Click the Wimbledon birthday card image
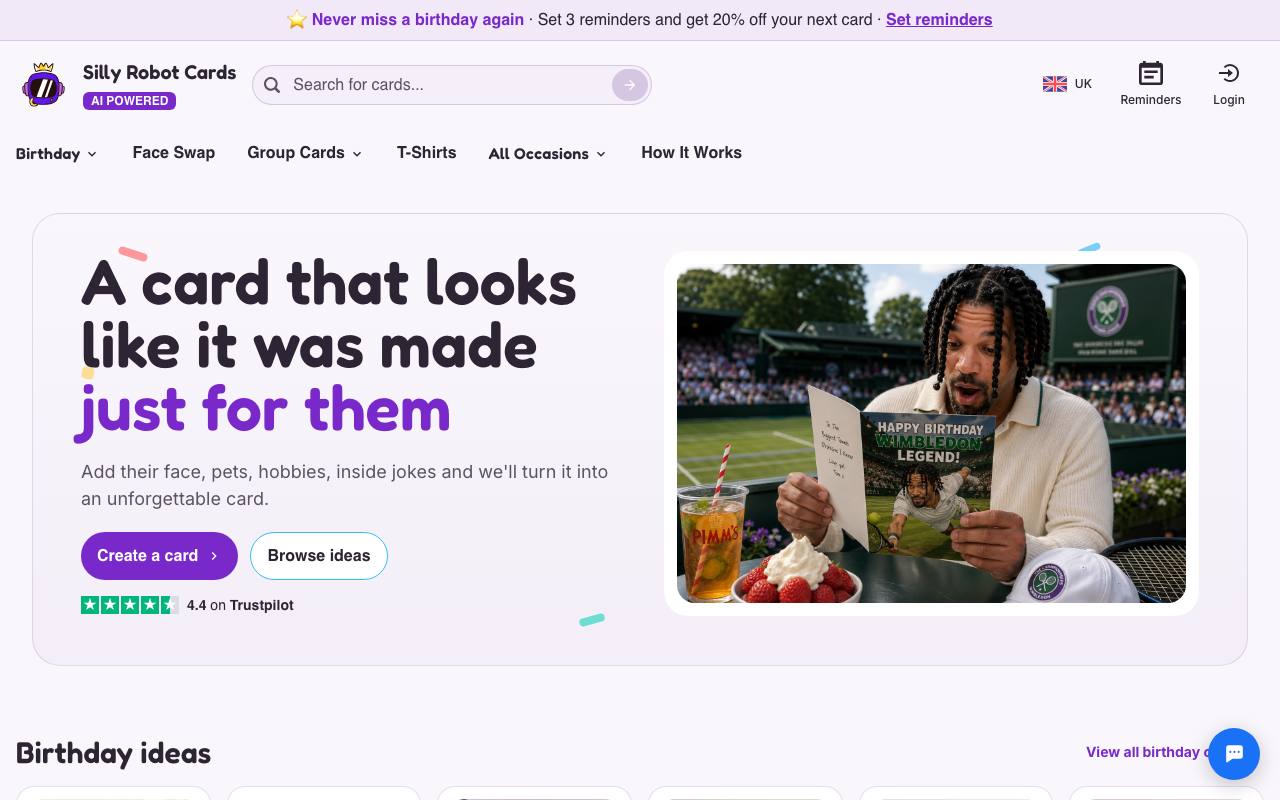The image size is (1280, 800). click(931, 433)
